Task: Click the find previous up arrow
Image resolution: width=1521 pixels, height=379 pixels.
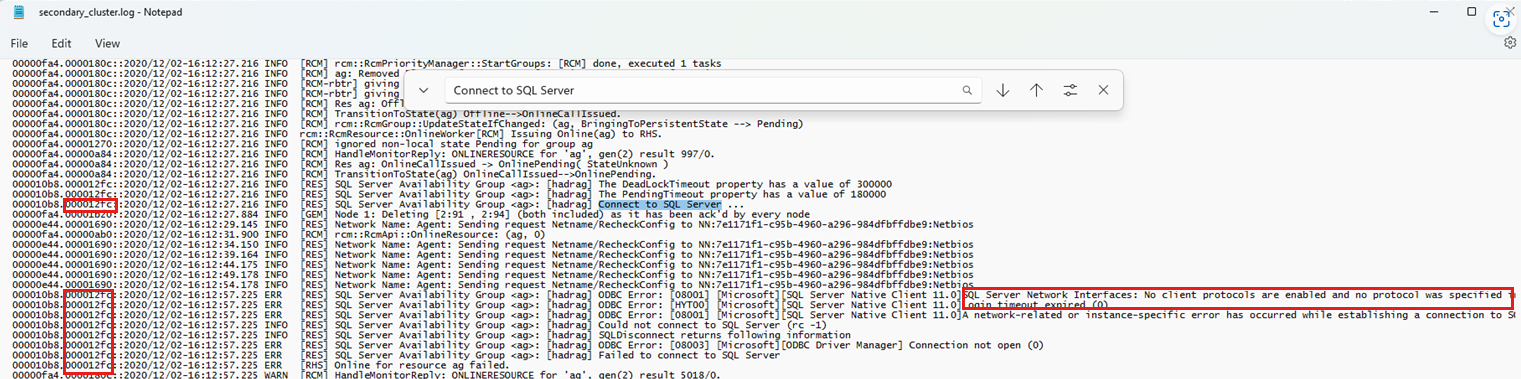Action: coord(1036,90)
